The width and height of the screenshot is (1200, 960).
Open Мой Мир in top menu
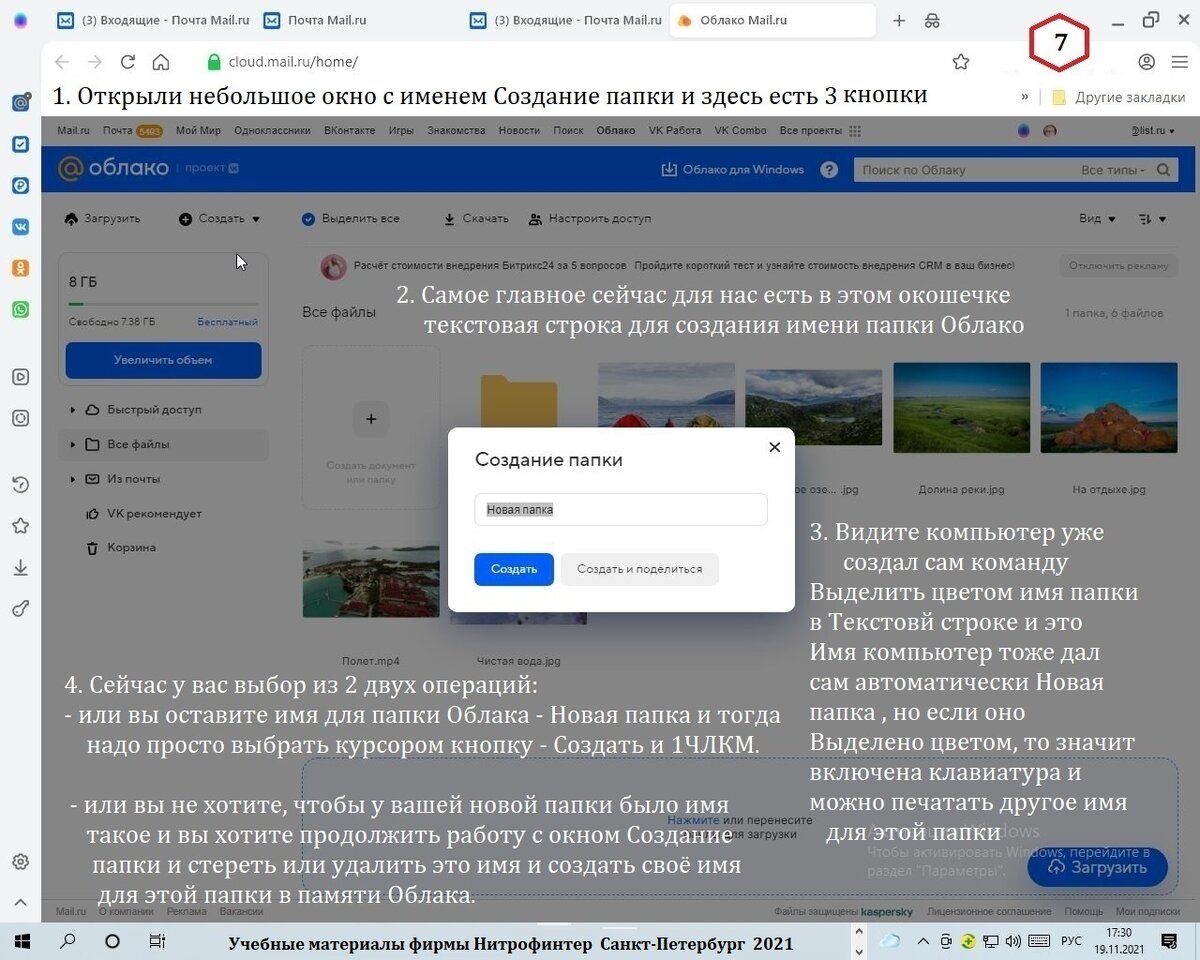pyautogui.click(x=198, y=131)
